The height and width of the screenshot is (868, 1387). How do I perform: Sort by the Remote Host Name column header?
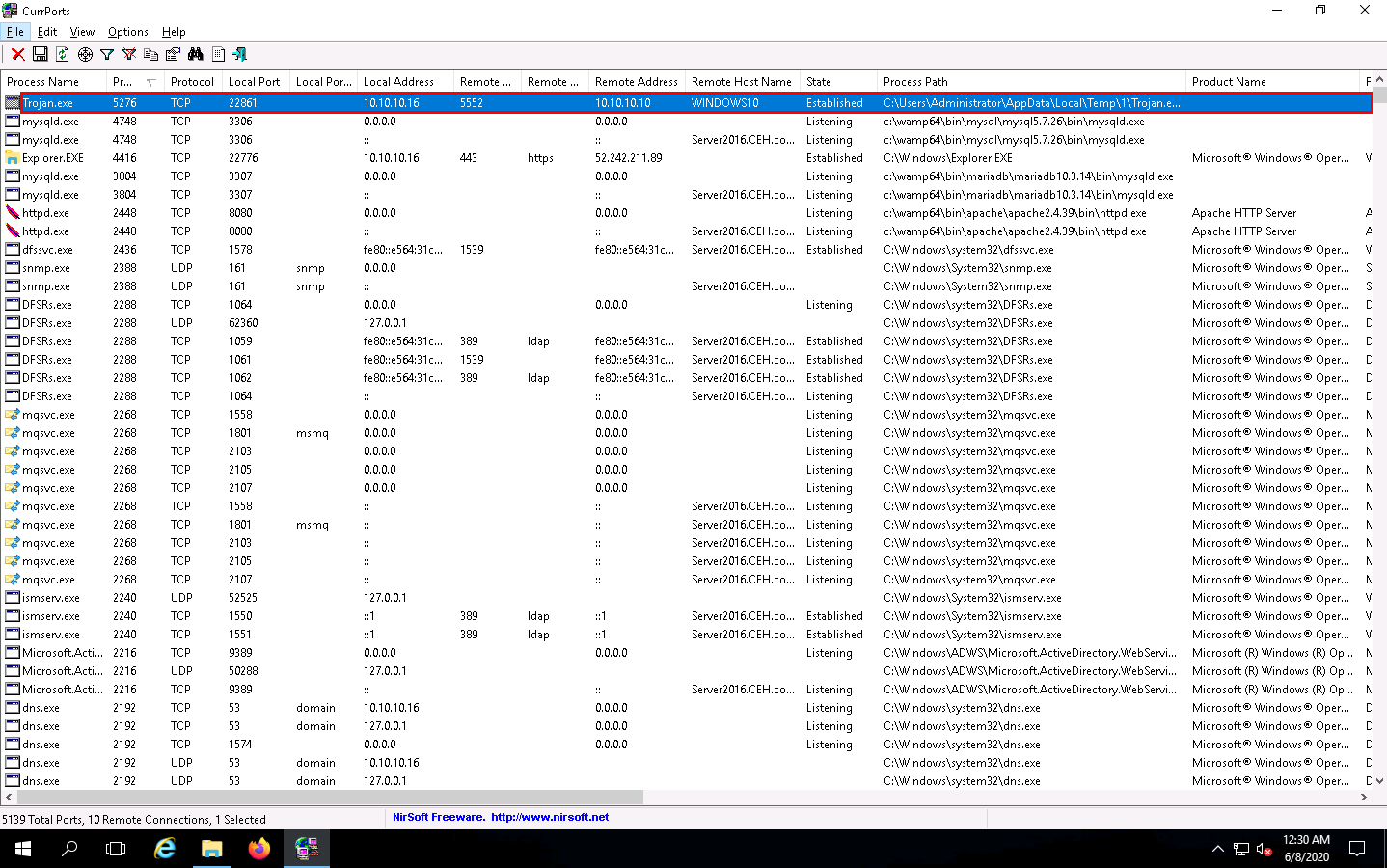743,82
